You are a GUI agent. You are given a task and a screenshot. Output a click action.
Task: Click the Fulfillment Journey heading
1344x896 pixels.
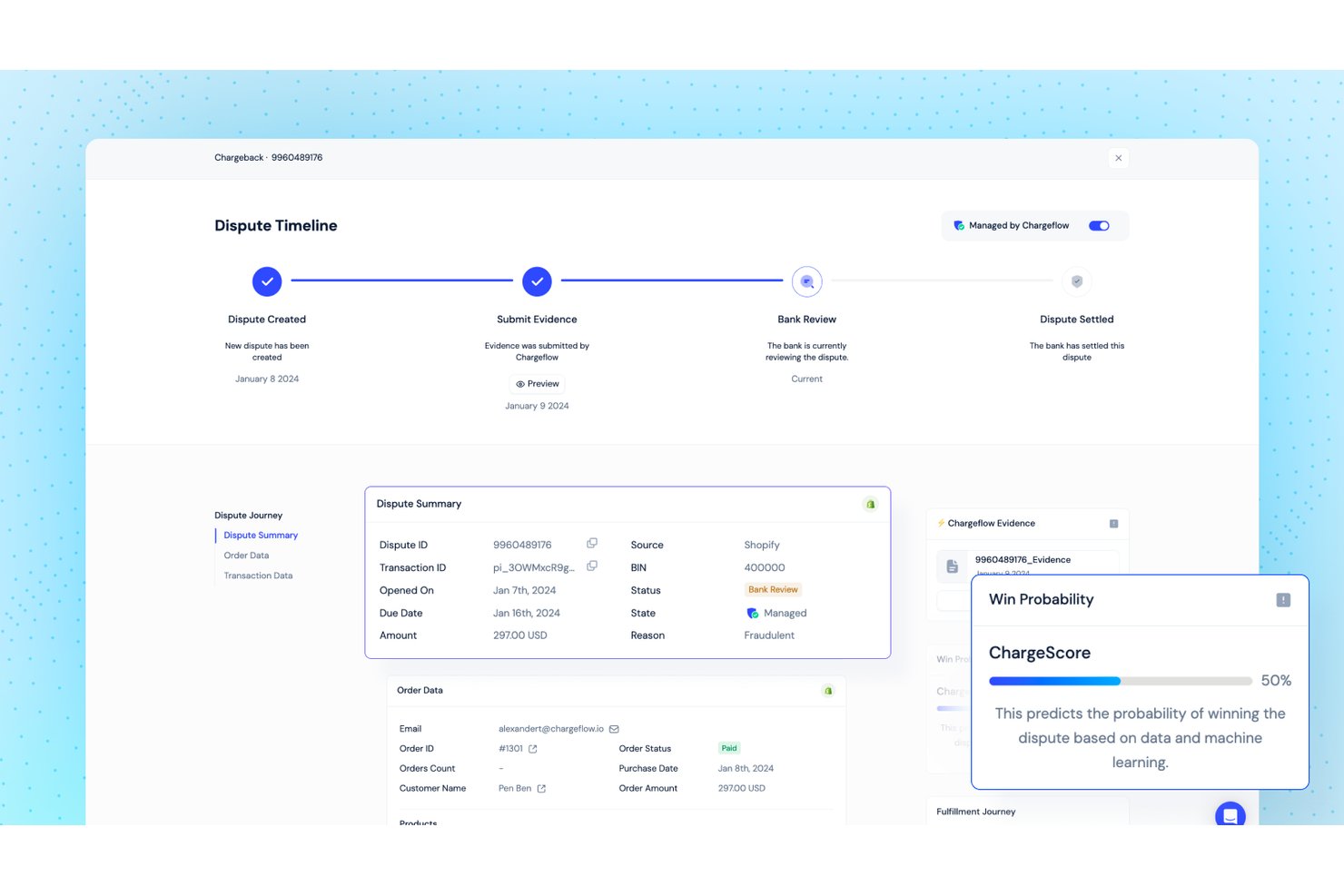point(976,812)
